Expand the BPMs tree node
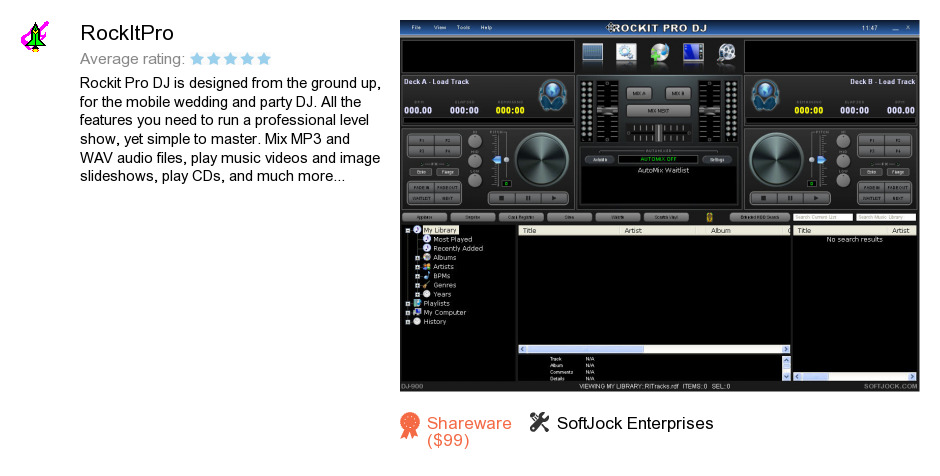Image resolution: width=940 pixels, height=476 pixels. (x=417, y=276)
